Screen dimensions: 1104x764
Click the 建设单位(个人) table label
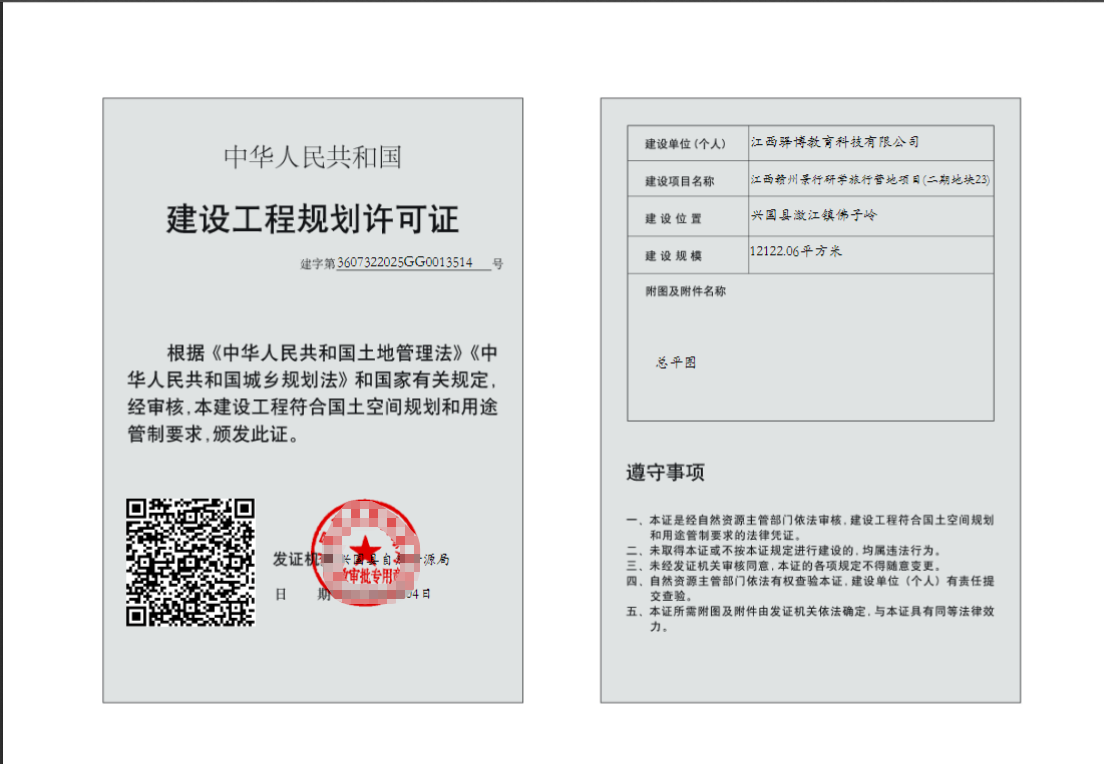pyautogui.click(x=685, y=144)
